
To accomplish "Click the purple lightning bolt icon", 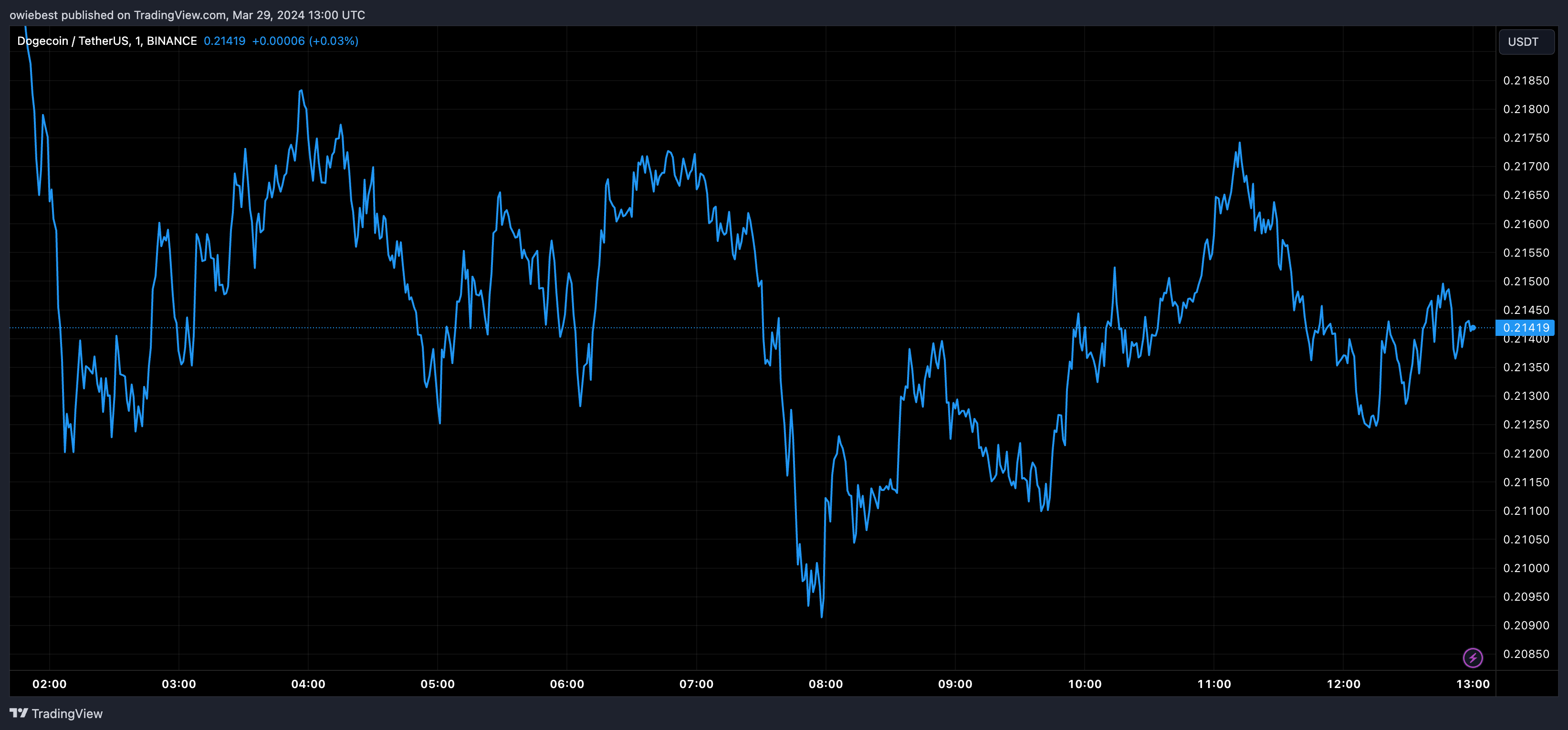I will (x=1473, y=657).
